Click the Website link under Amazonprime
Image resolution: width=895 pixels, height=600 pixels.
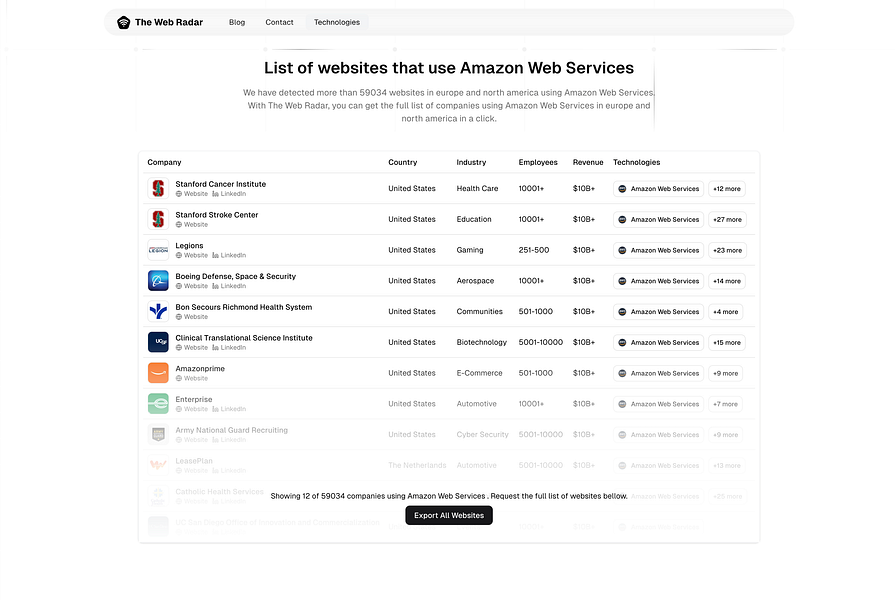(192, 378)
